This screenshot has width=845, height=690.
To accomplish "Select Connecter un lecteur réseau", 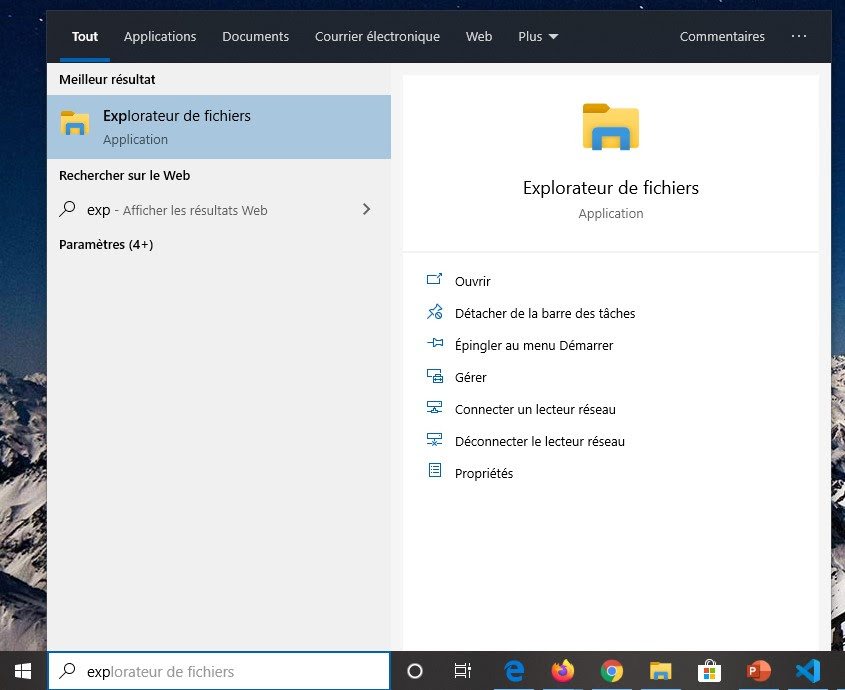I will tap(535, 409).
